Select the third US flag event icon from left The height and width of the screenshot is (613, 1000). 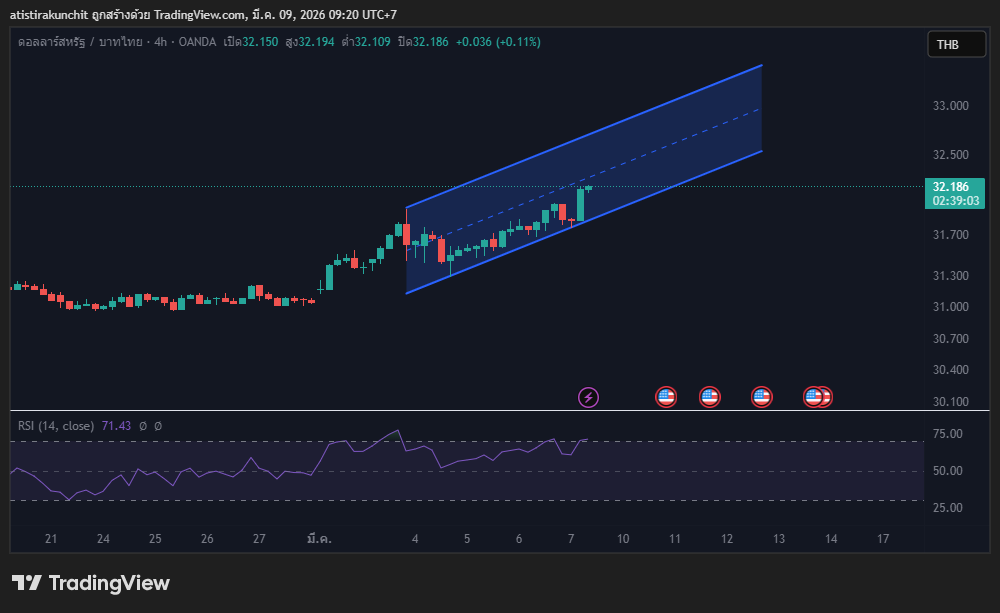click(761, 398)
